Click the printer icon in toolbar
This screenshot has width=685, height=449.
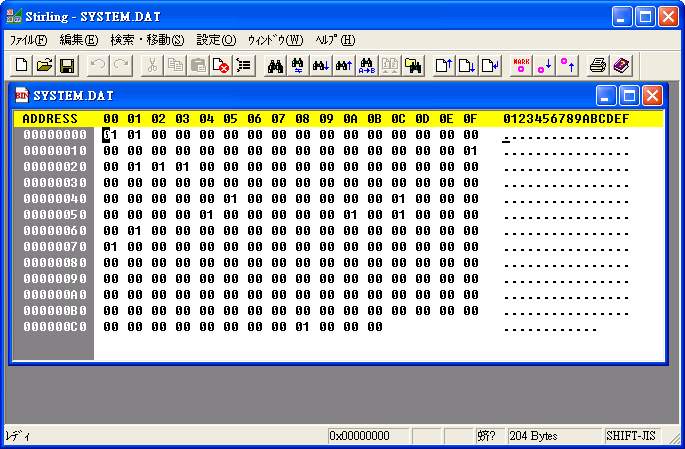[598, 66]
